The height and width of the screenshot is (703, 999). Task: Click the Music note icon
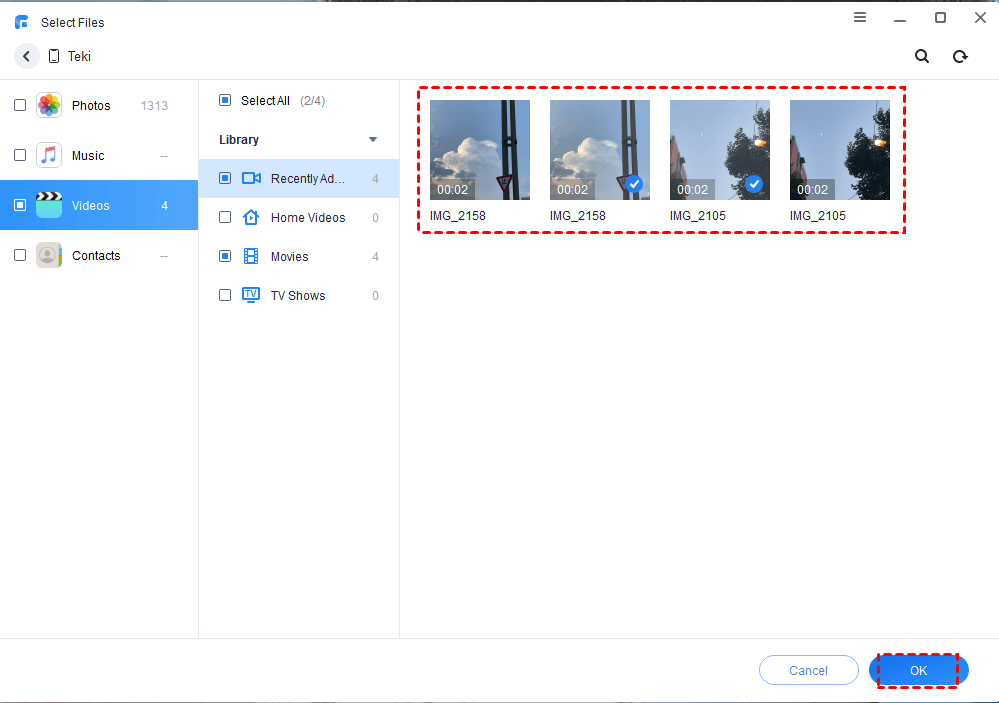[x=49, y=156]
